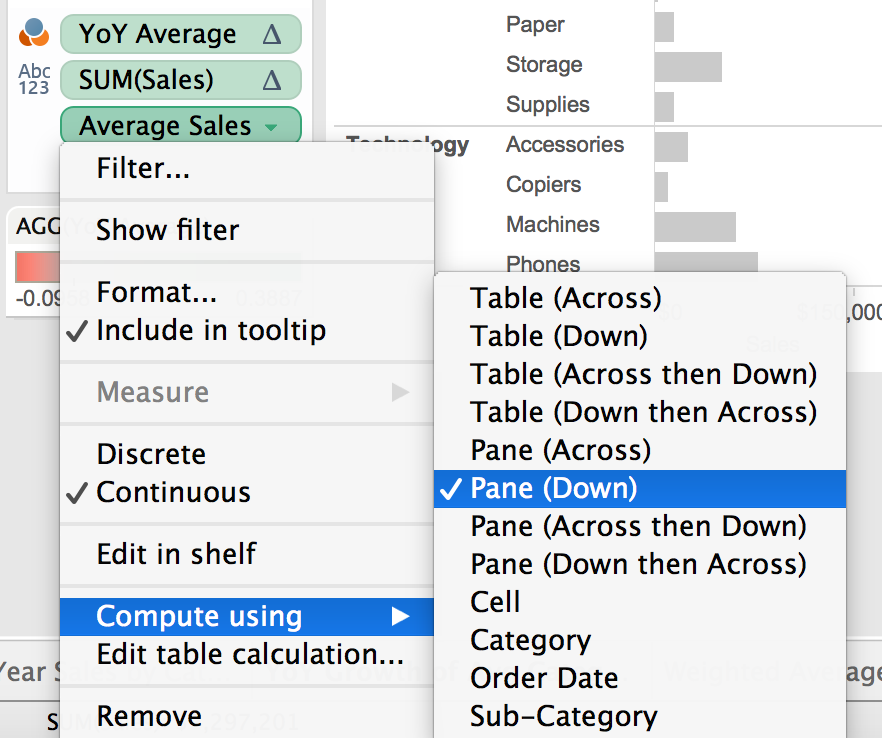Choose Table (Across) compute option

566,298
